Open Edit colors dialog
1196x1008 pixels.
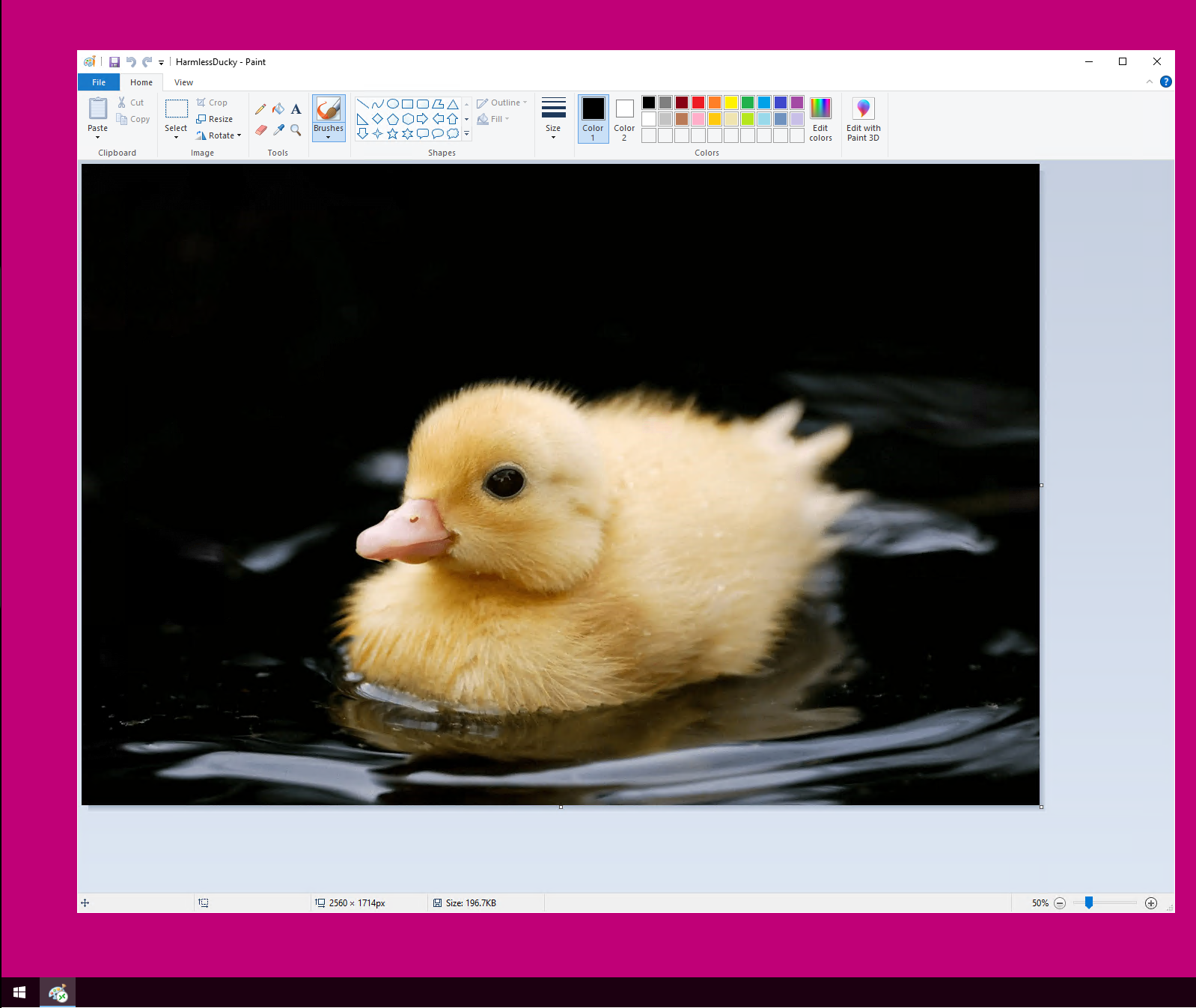tap(821, 119)
